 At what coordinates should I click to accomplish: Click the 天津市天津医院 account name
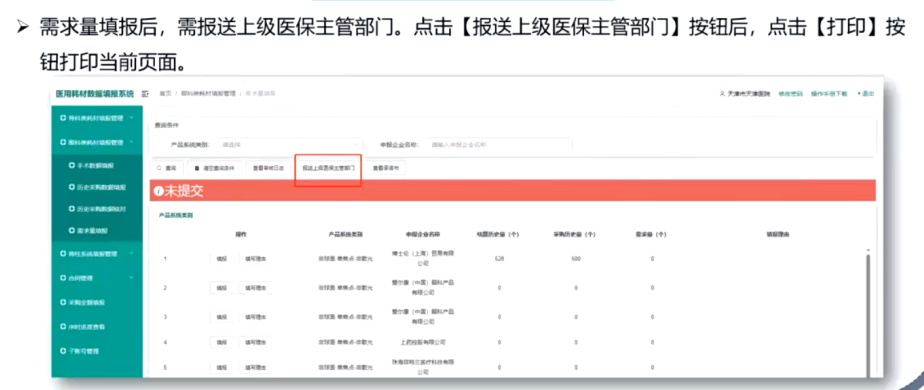click(749, 94)
